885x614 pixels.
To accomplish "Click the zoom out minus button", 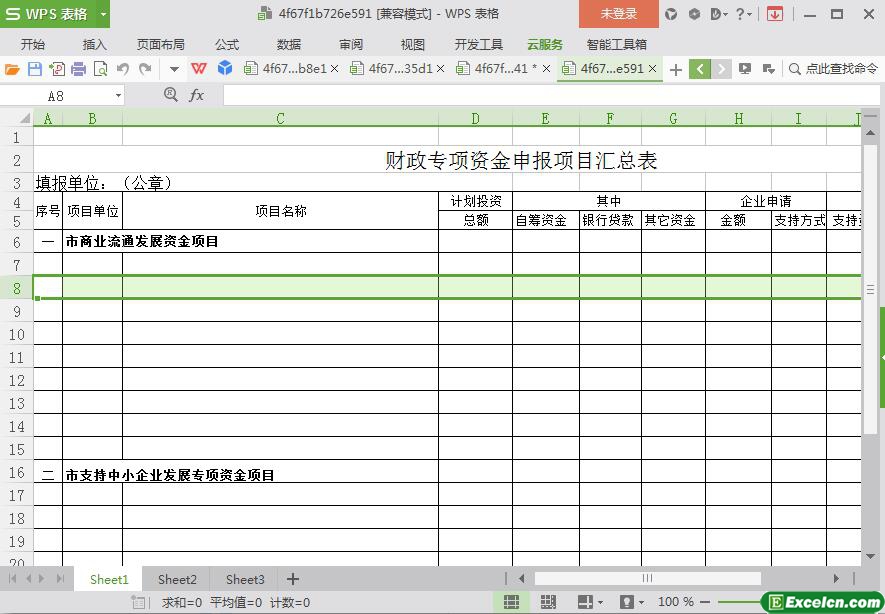I will [x=704, y=602].
